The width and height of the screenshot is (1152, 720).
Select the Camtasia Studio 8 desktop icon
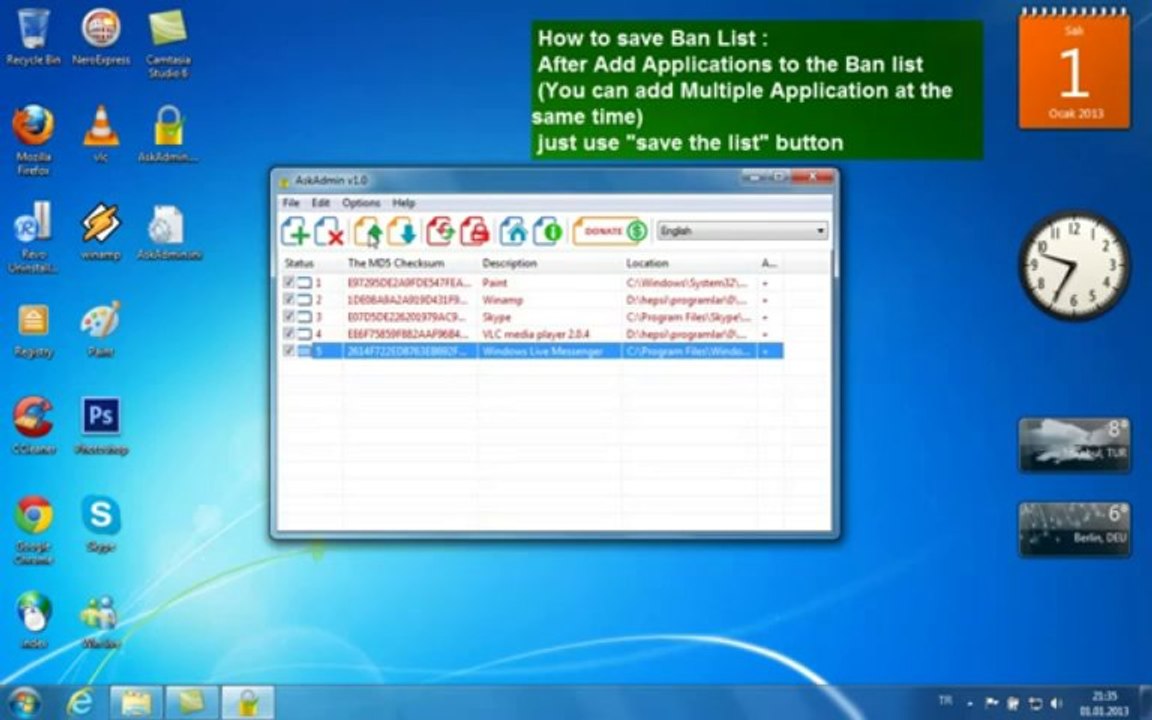(168, 43)
